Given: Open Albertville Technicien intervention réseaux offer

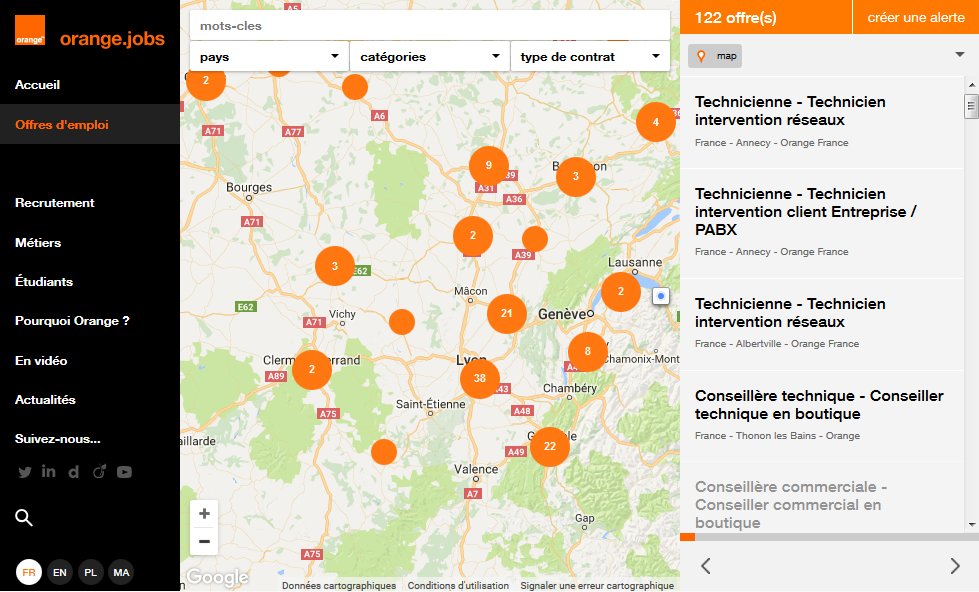Looking at the screenshot, I should click(x=822, y=324).
